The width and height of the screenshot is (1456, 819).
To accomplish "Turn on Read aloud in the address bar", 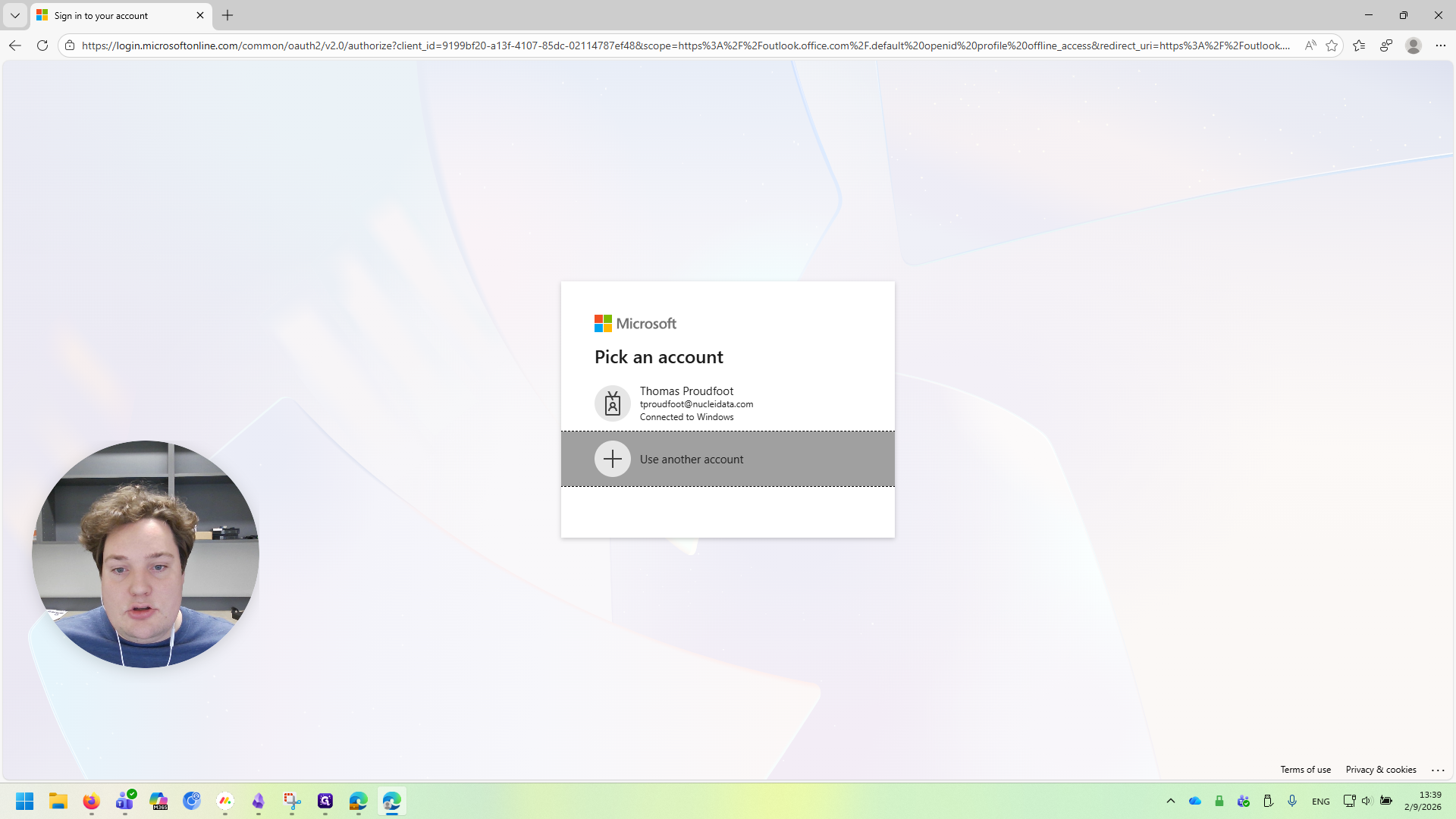I will (1310, 45).
